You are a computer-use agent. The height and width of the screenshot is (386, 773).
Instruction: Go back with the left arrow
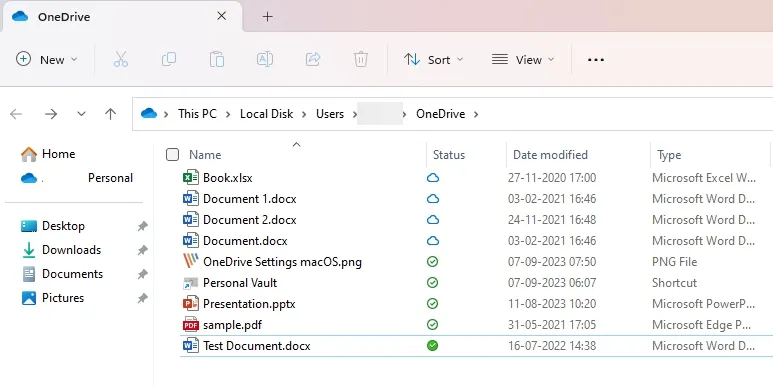tap(16, 114)
